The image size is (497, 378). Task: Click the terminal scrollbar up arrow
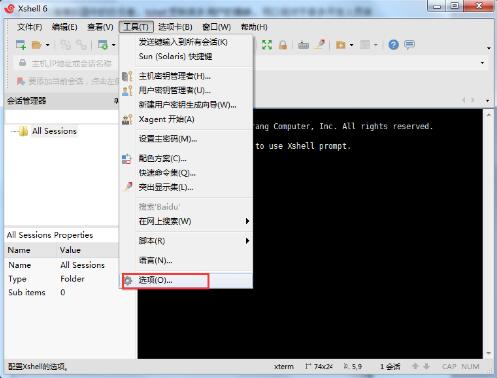(489, 115)
